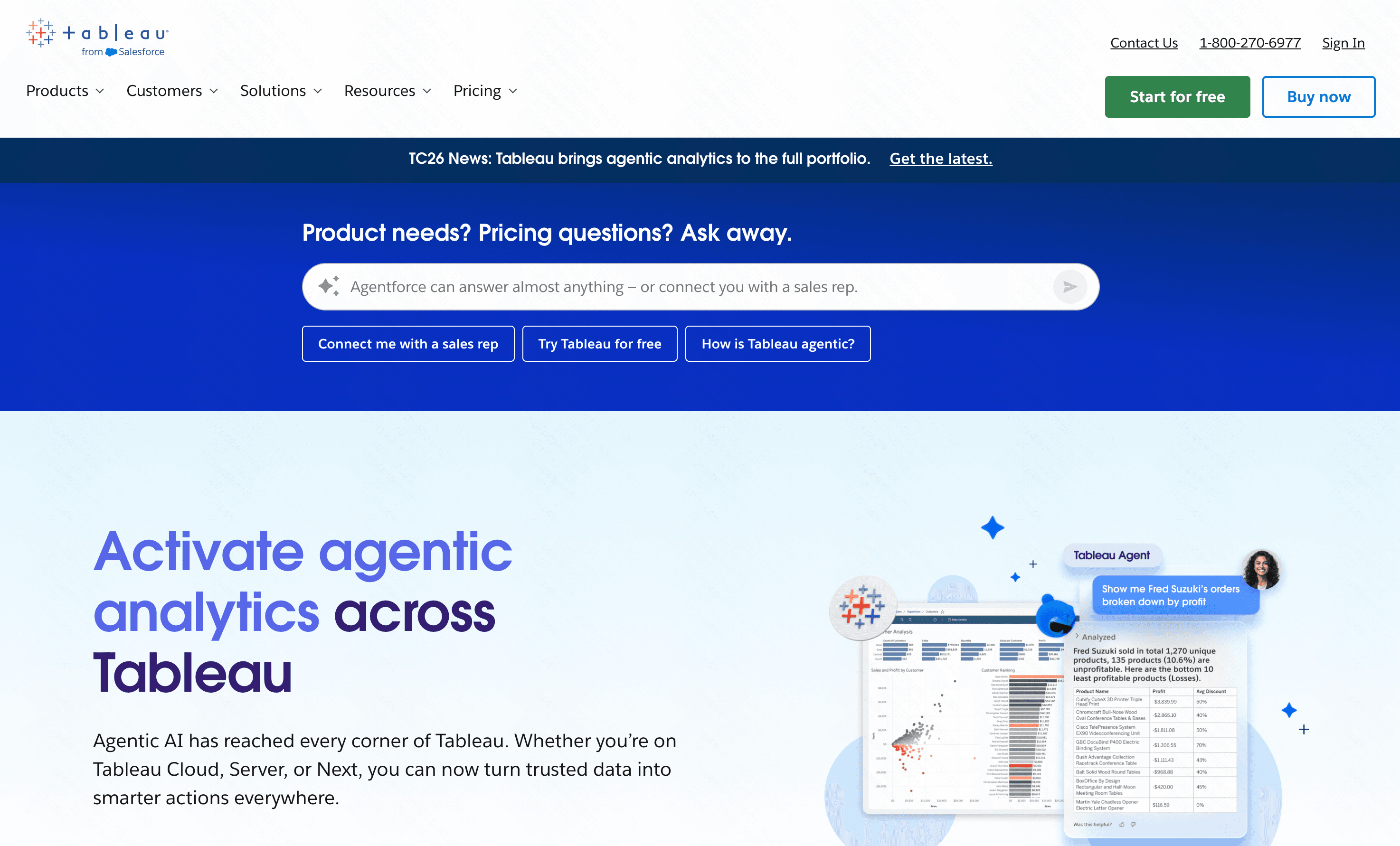Select "Connect me with a sales rep"

pyautogui.click(x=408, y=344)
